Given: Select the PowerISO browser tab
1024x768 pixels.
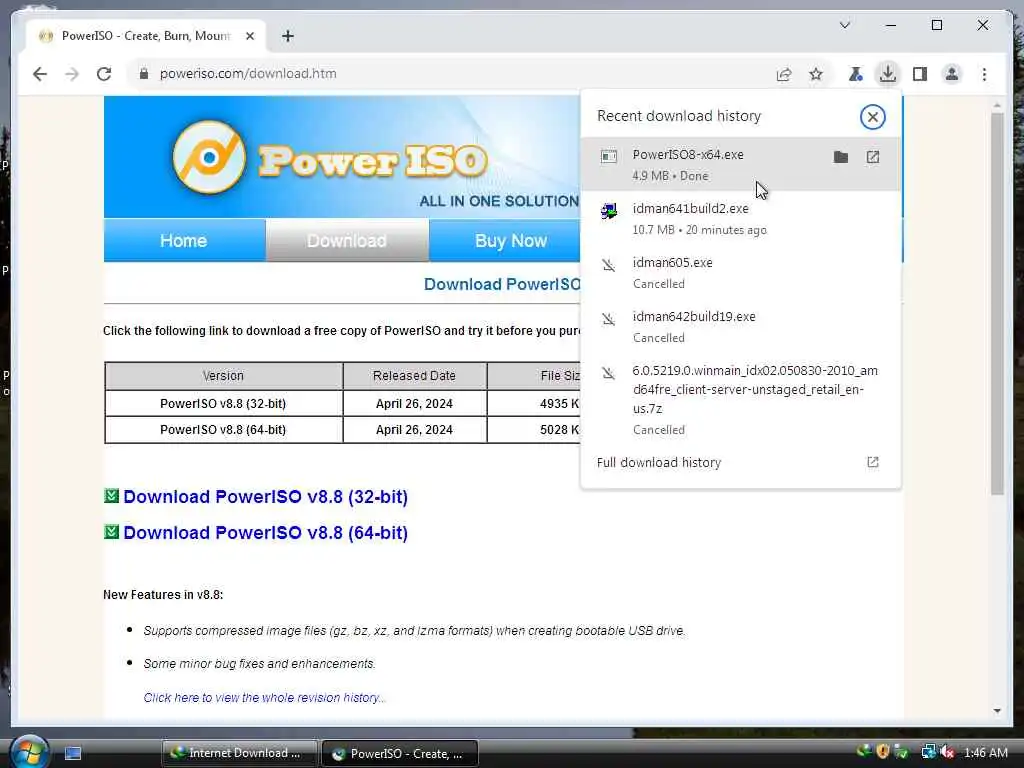Looking at the screenshot, I should tap(145, 36).
